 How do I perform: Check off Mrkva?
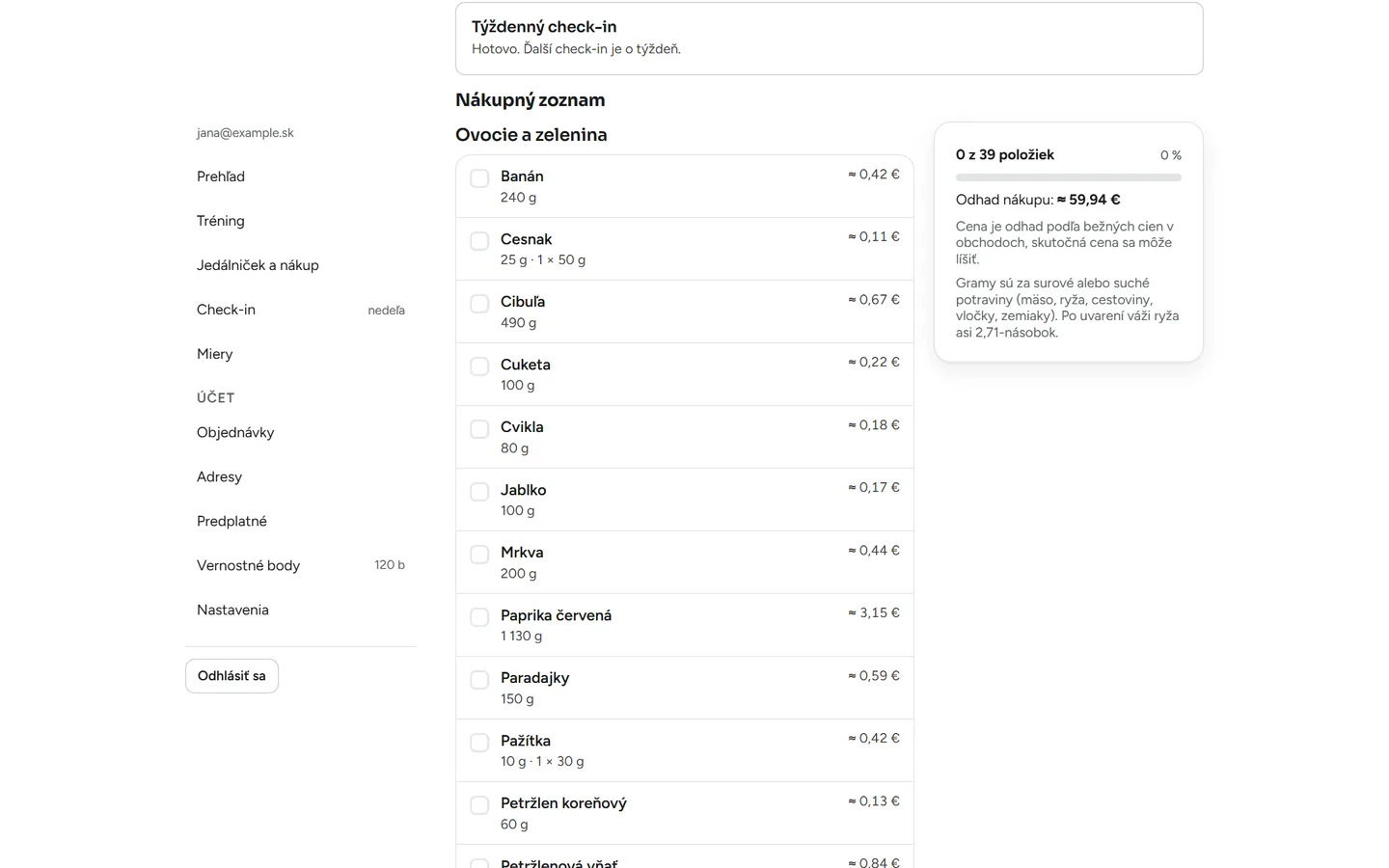[479, 555]
